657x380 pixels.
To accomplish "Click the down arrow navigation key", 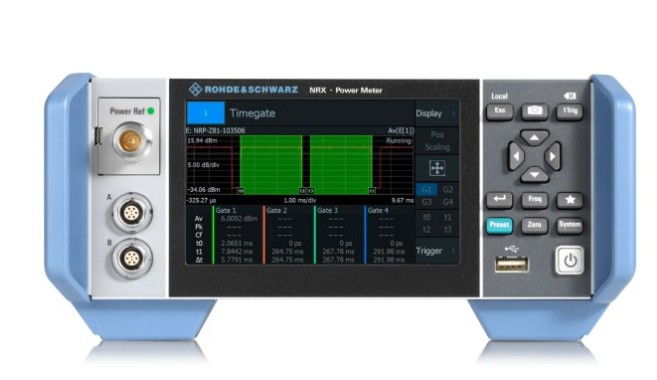I will [534, 174].
